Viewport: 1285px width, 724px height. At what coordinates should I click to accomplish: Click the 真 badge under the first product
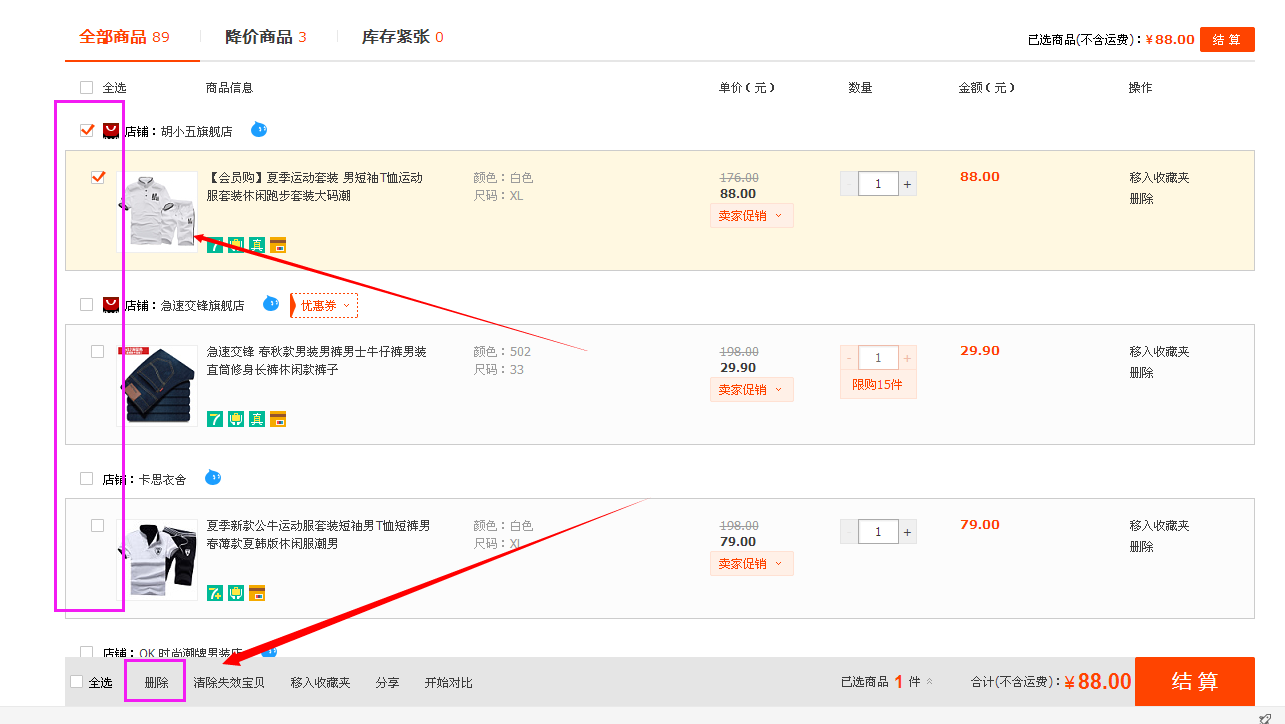click(256, 244)
